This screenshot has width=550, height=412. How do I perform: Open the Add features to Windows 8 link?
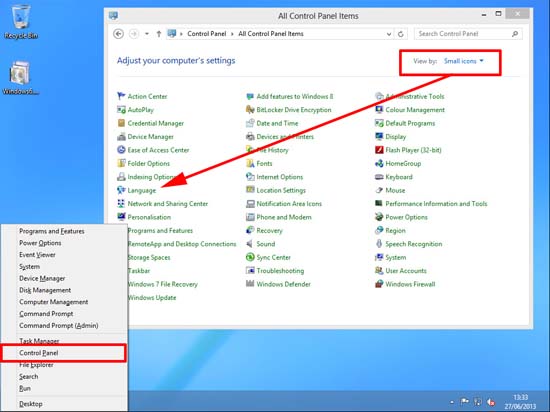pos(295,96)
